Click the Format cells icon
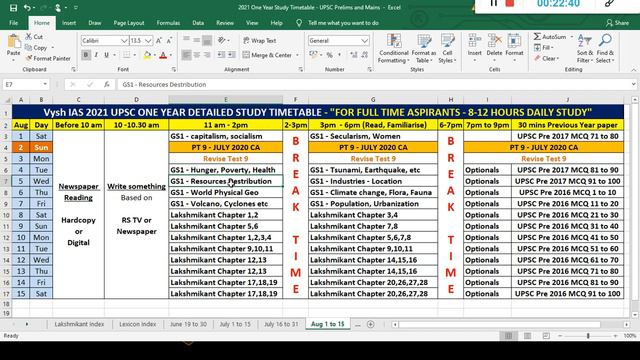640x360 pixels. coord(514,41)
